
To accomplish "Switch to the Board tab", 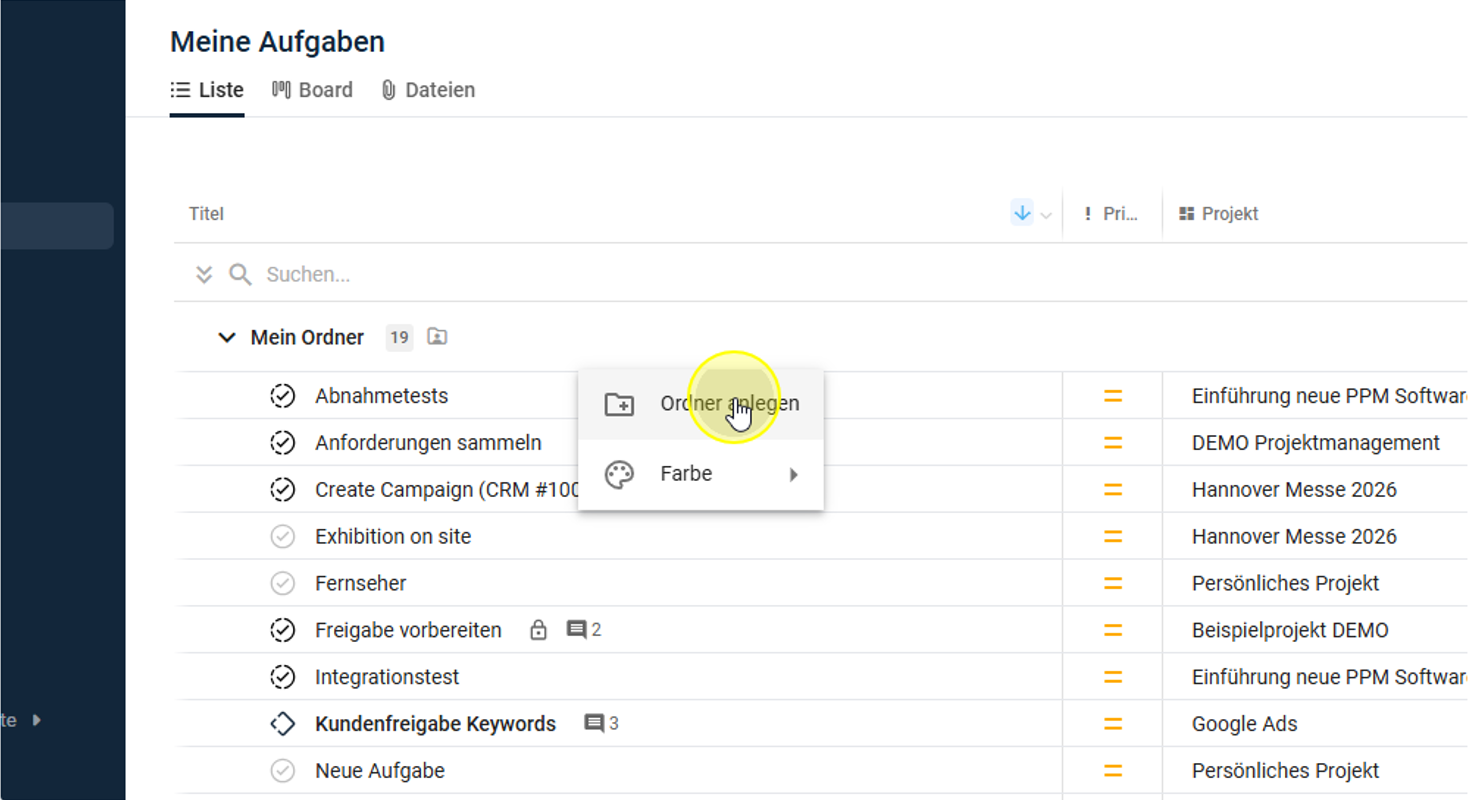I will (x=313, y=90).
